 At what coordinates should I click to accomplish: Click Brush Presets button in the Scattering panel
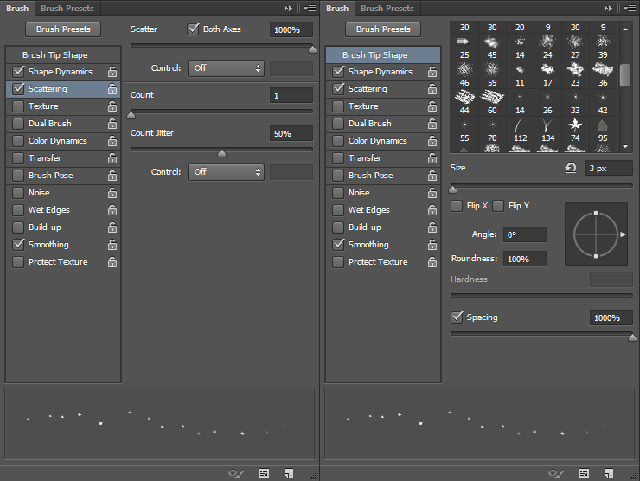coord(62,30)
